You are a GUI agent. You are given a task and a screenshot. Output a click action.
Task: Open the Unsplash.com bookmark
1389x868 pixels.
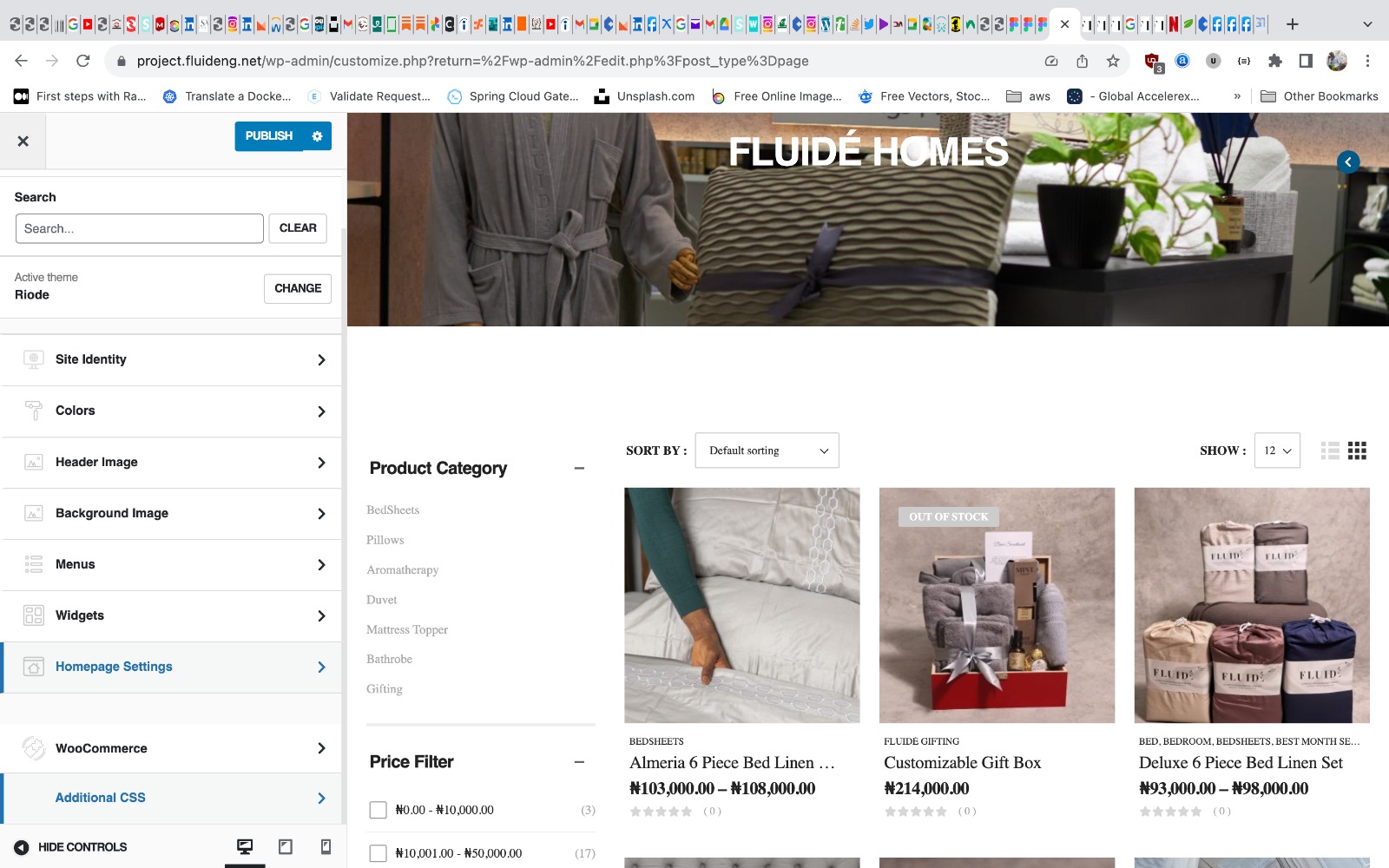(x=644, y=96)
